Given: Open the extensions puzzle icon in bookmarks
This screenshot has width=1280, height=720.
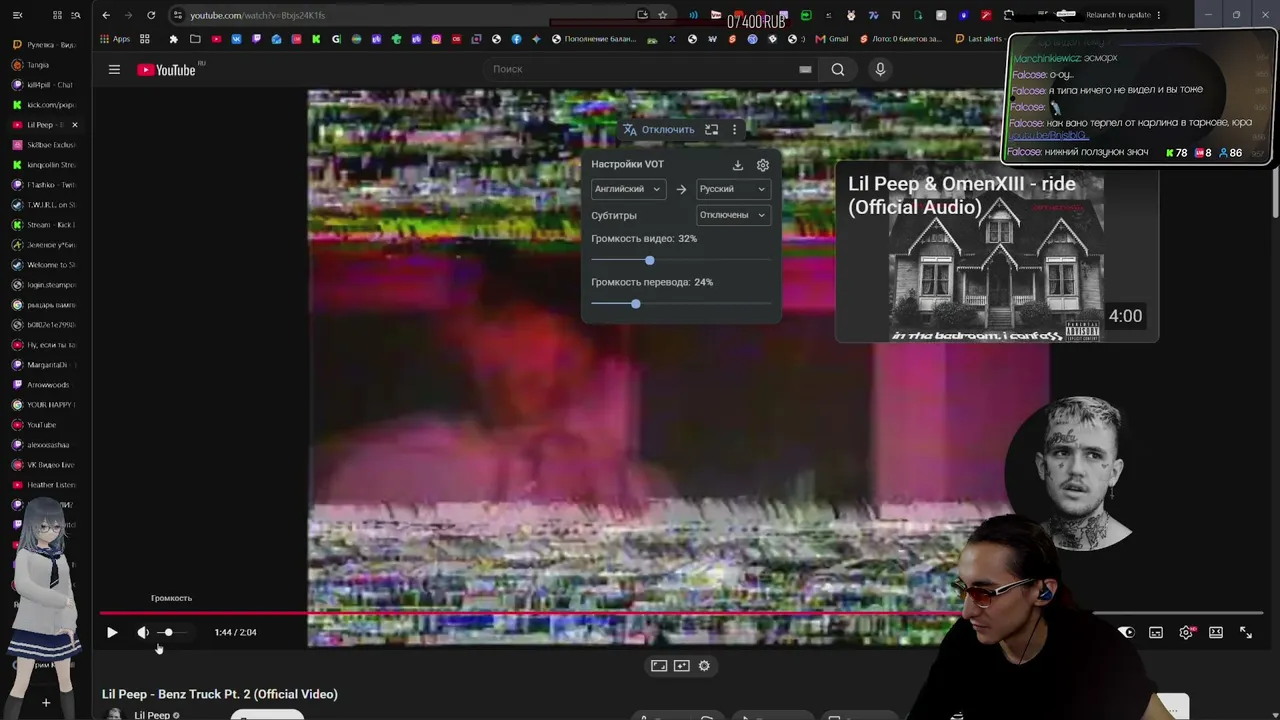Looking at the screenshot, I should (173, 39).
